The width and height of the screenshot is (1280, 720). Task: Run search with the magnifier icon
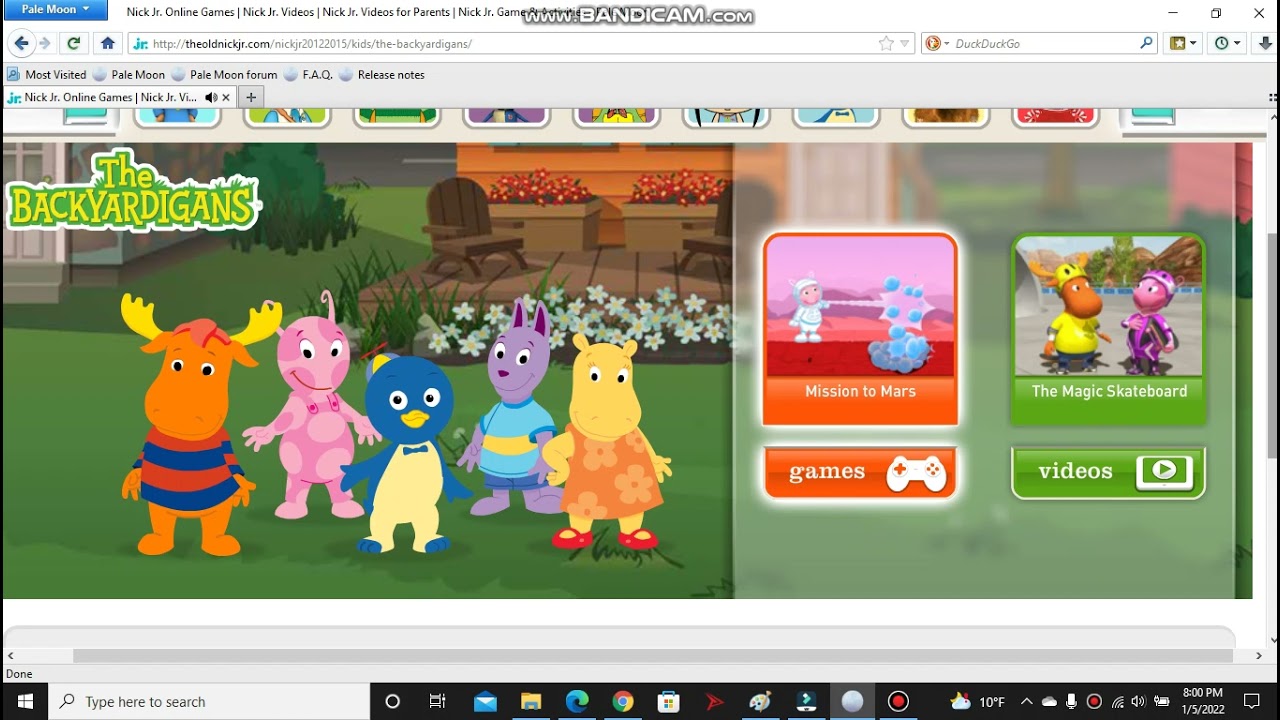pyautogui.click(x=1146, y=43)
